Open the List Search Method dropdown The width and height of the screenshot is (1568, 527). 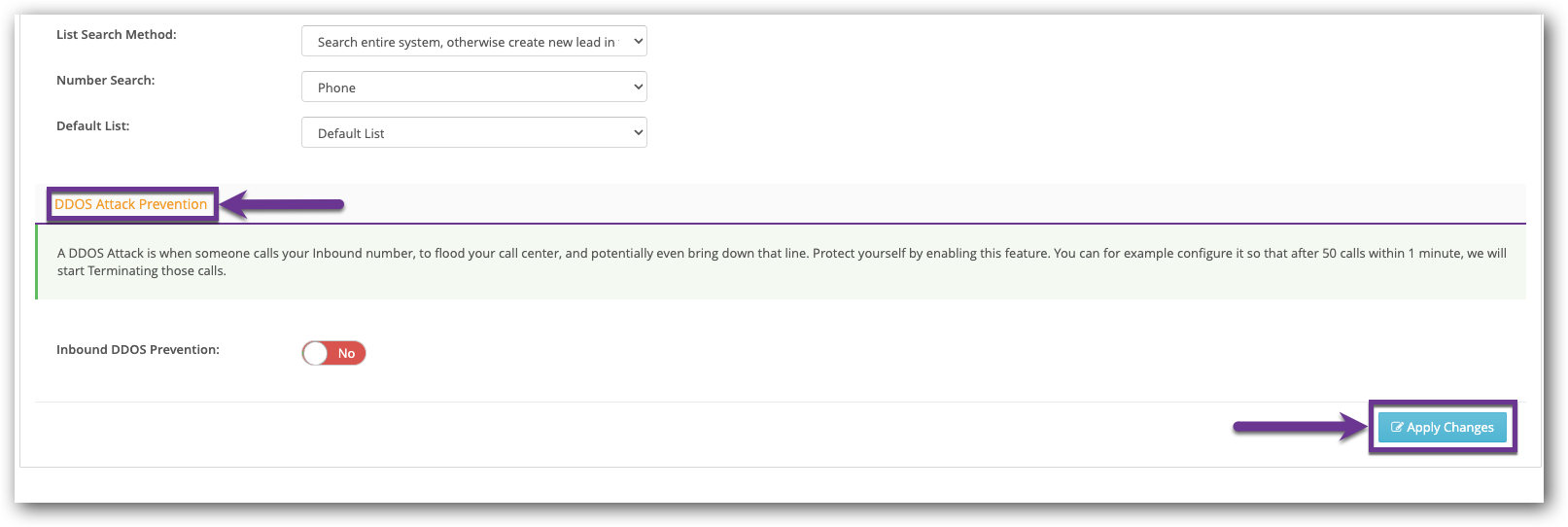tap(473, 41)
